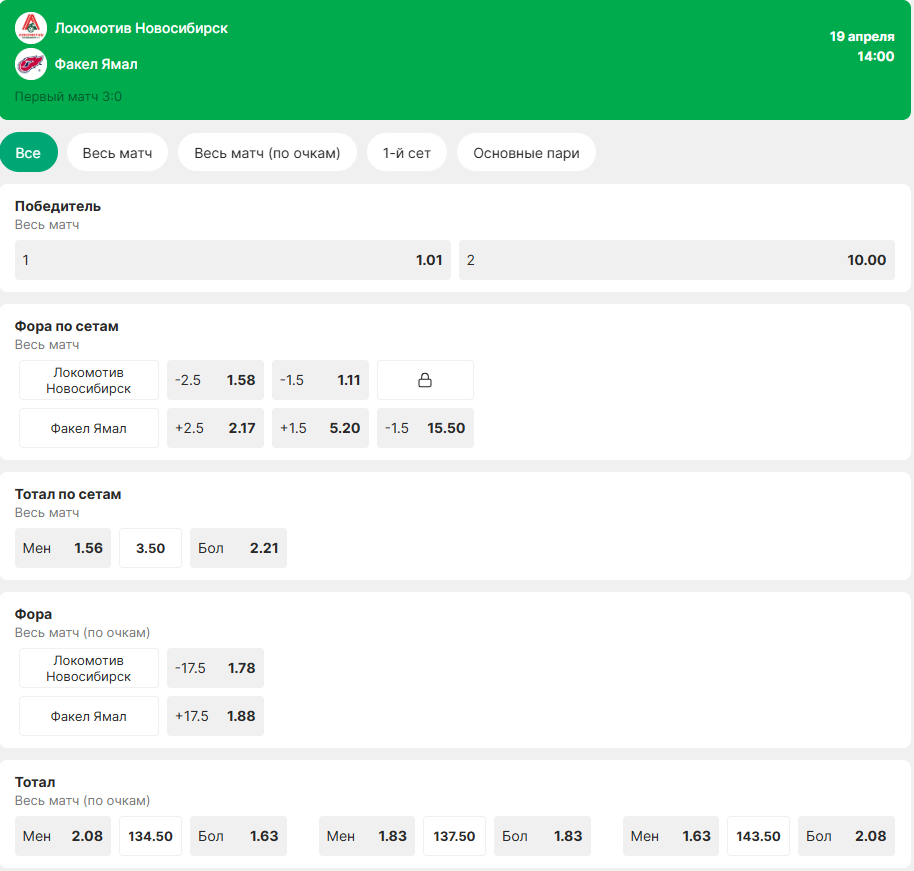
Task: Click the 'Первый матч 3:0' note
Action: [x=68, y=97]
